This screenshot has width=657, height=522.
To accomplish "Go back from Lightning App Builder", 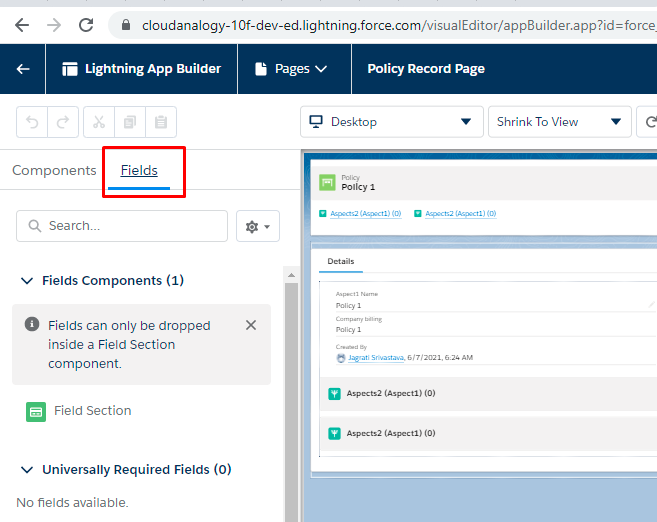I will tap(23, 69).
